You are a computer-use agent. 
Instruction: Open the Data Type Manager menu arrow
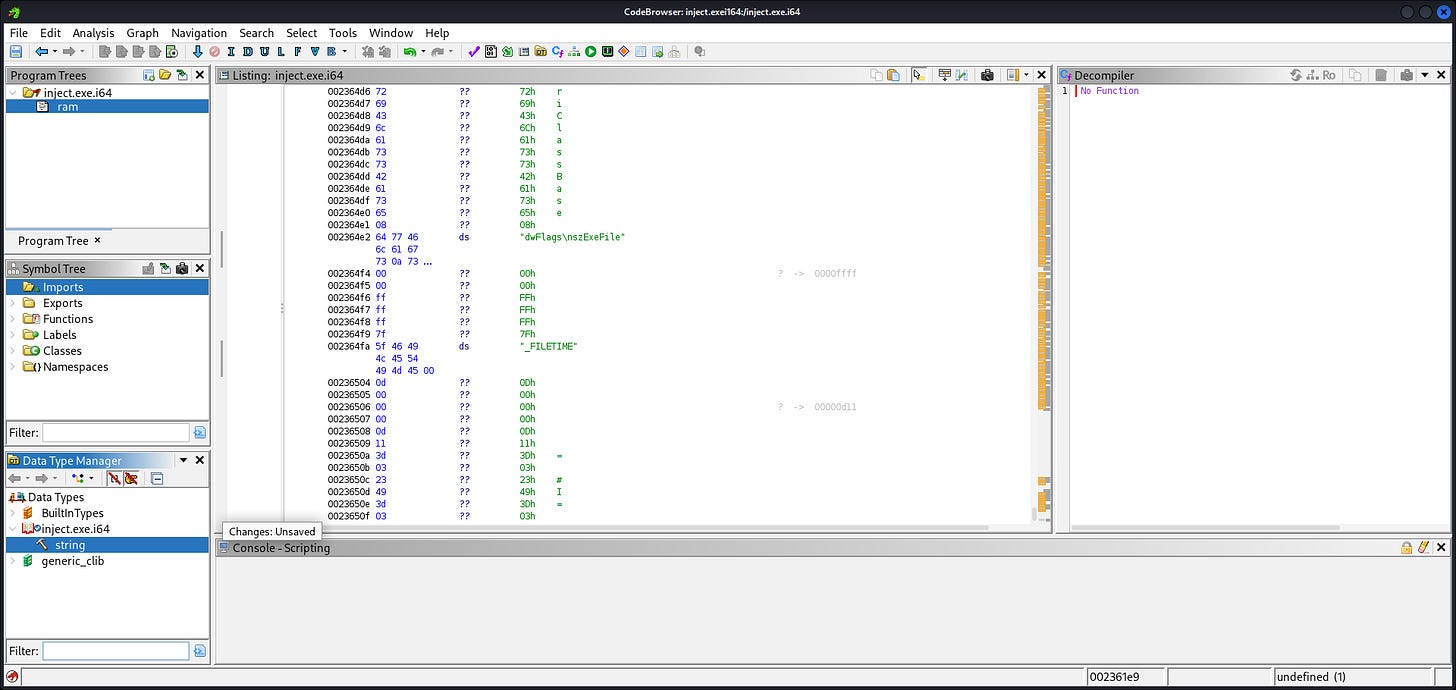(x=183, y=461)
